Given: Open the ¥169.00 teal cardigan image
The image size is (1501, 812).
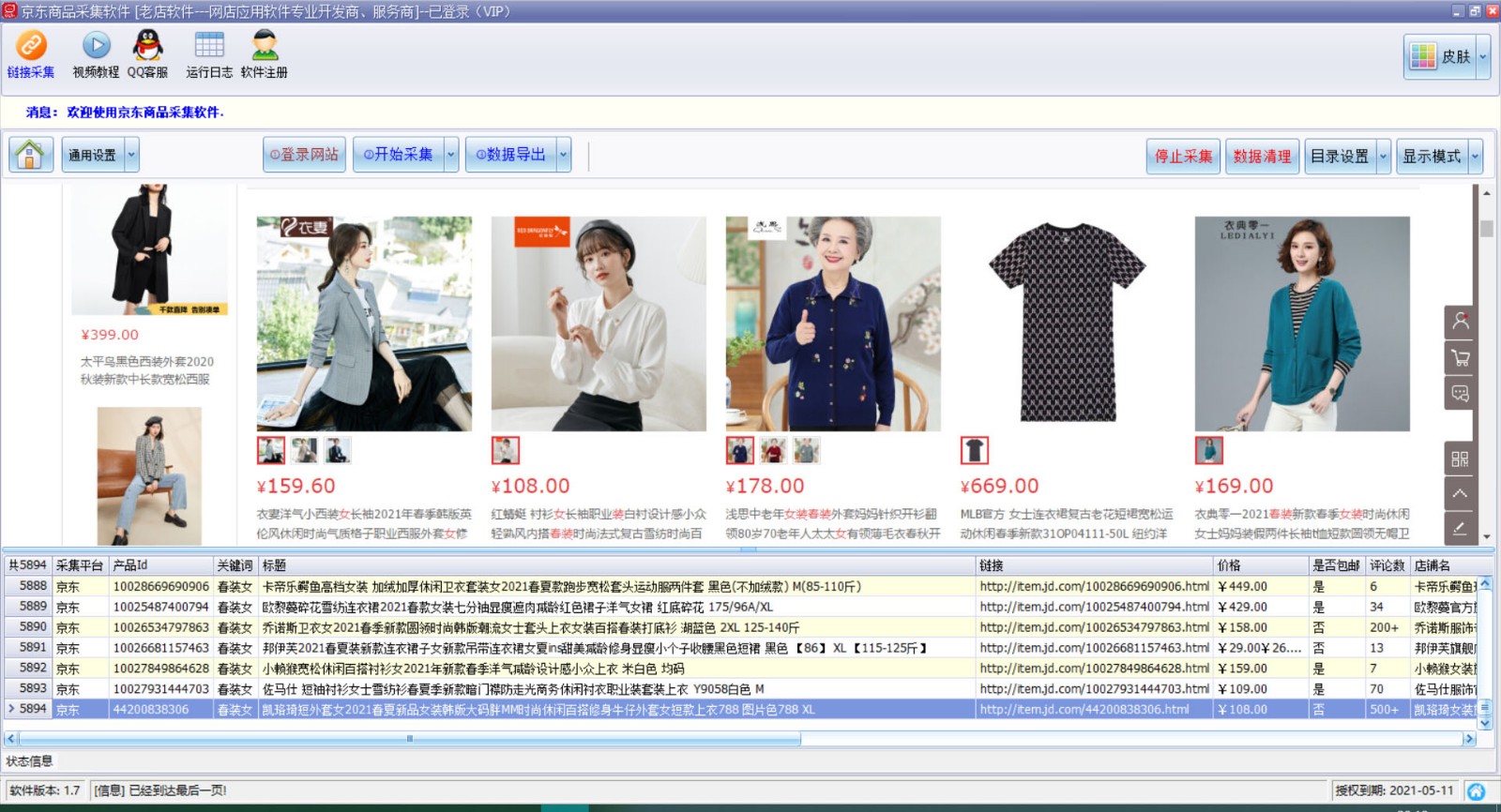Looking at the screenshot, I should coord(1302,323).
